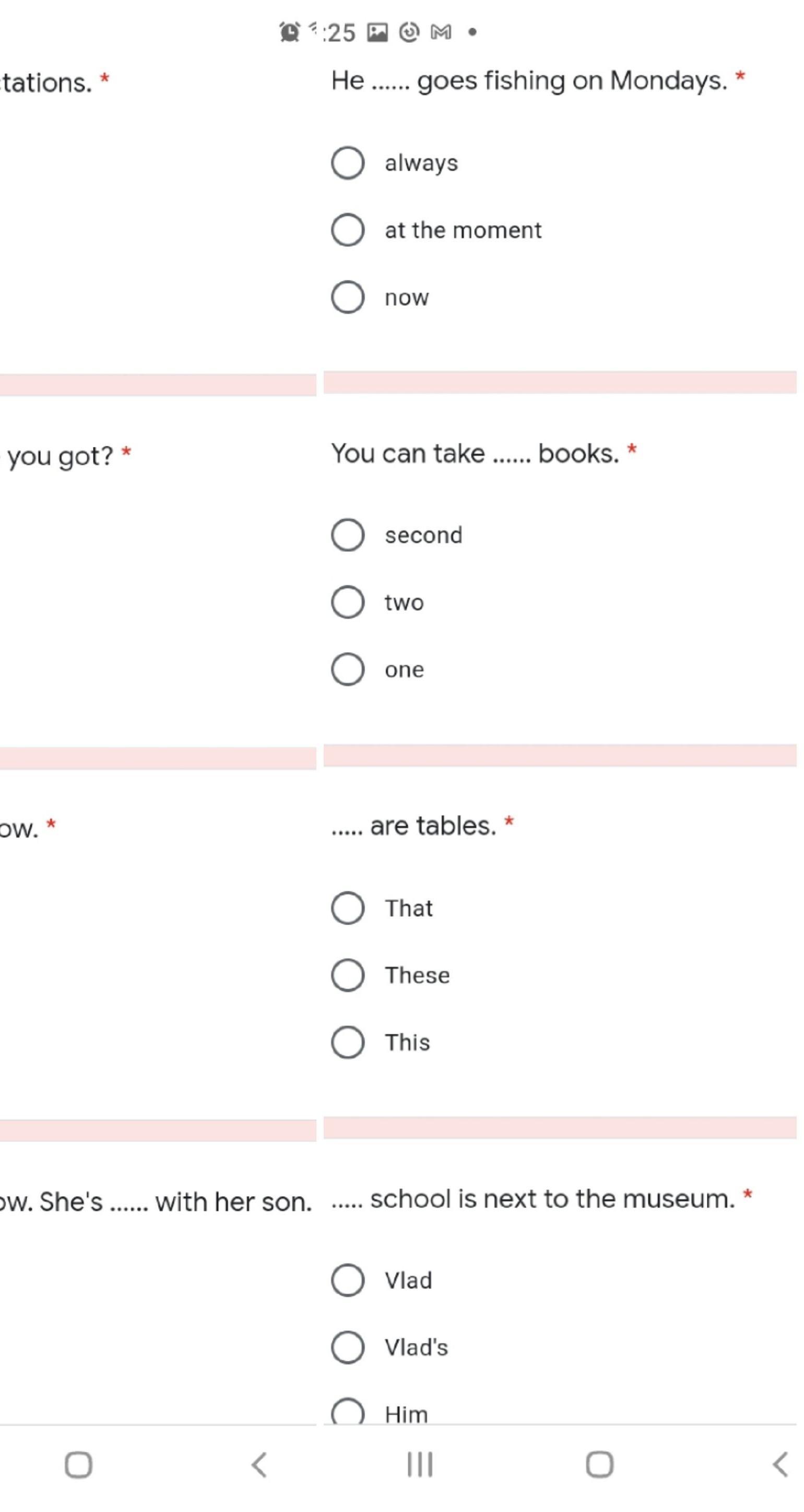
Task: Select 'at the moment' radio option
Action: (x=348, y=230)
